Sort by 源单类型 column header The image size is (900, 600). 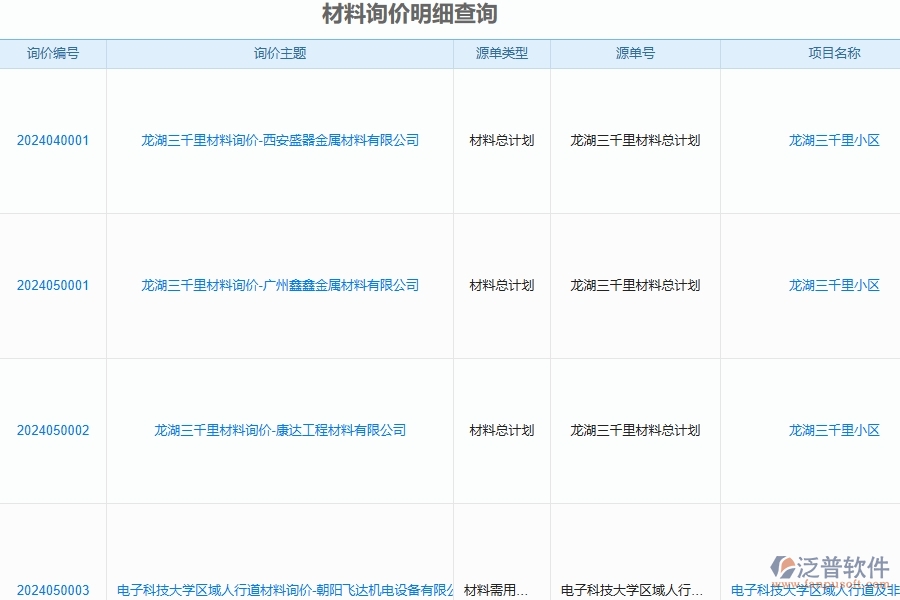coord(502,54)
